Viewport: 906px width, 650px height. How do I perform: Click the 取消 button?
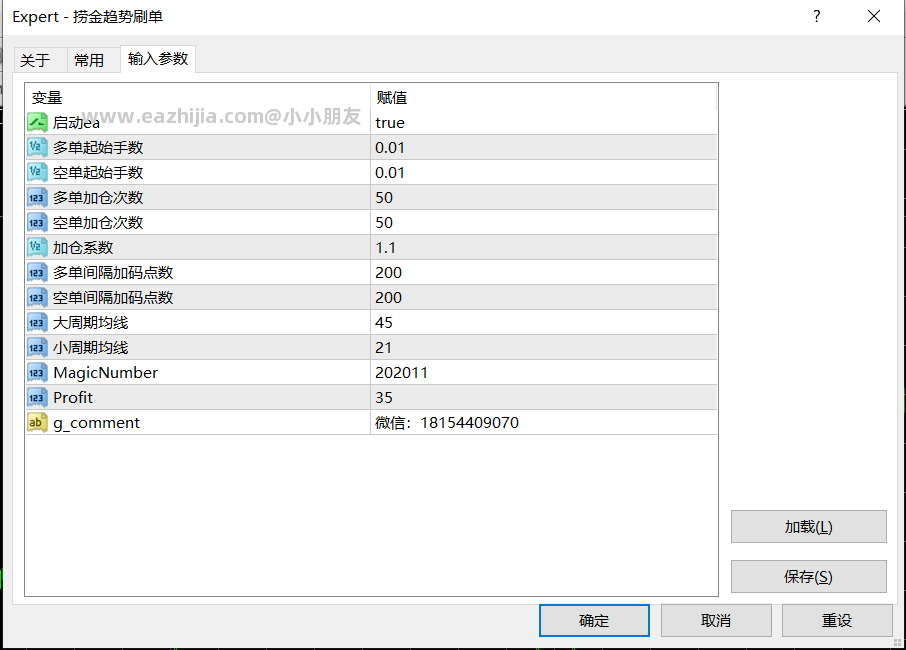tap(716, 621)
